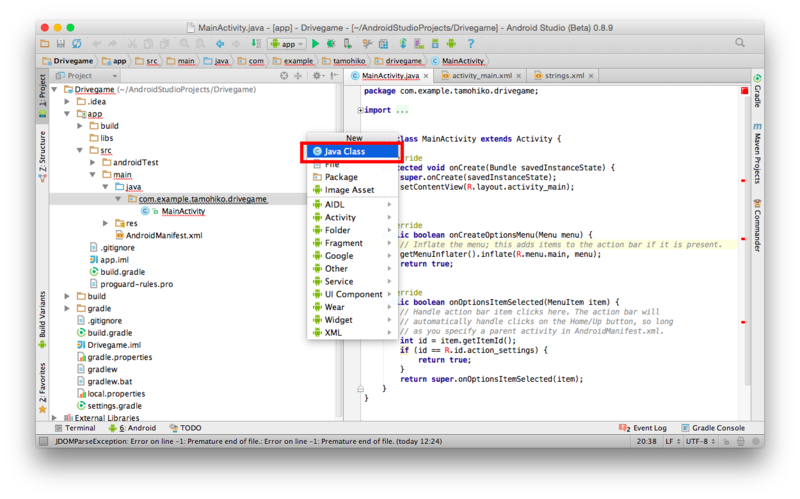Open UTF-8 encoding selector
The image size is (800, 499).
pyautogui.click(x=700, y=441)
